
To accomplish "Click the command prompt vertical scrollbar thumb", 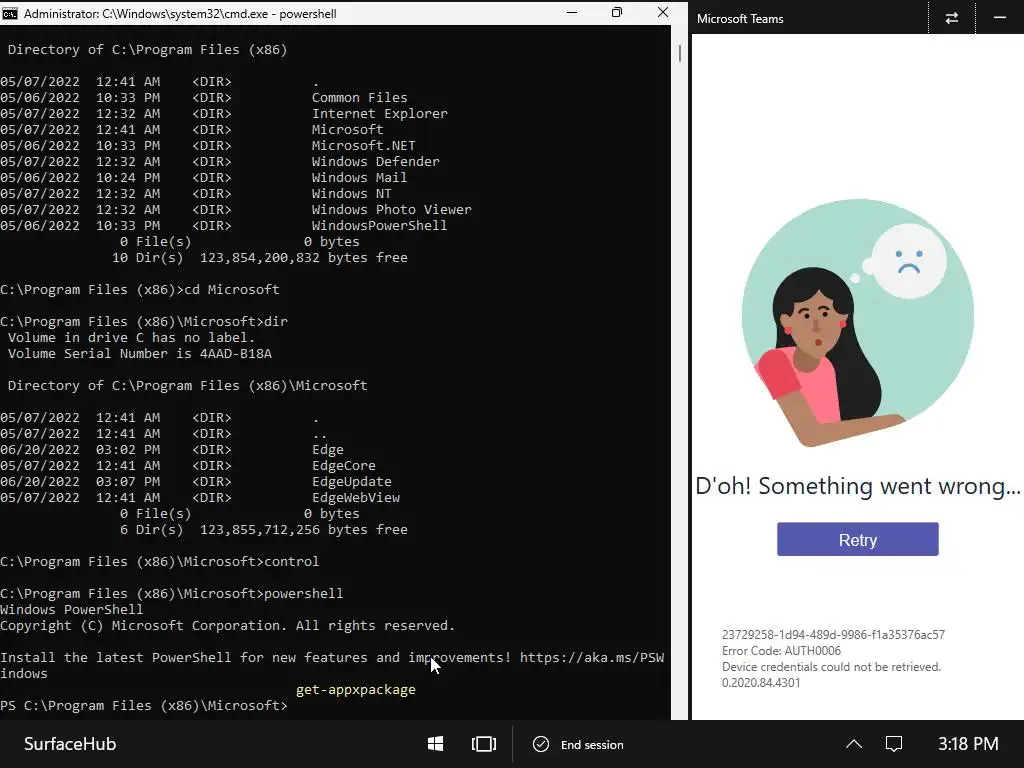I will point(680,54).
